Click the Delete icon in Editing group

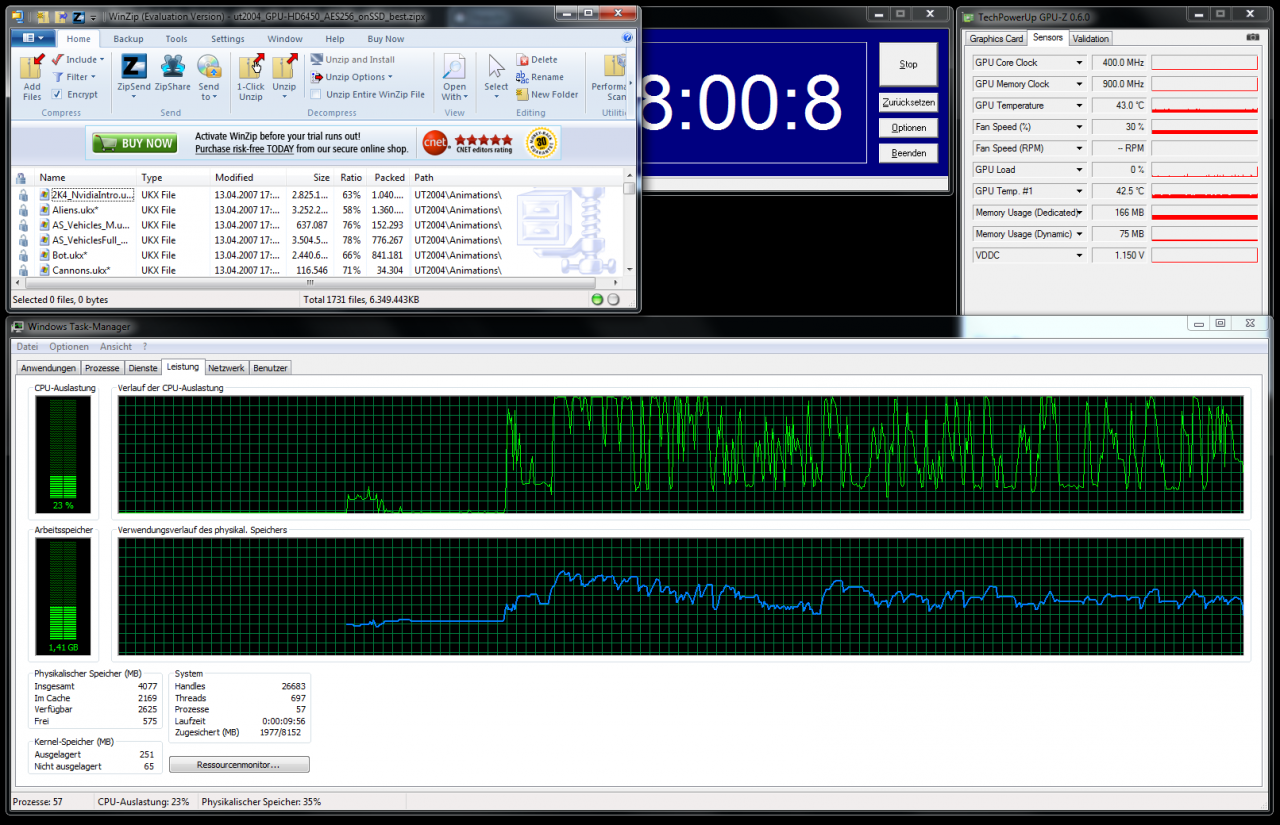pyautogui.click(x=522, y=60)
